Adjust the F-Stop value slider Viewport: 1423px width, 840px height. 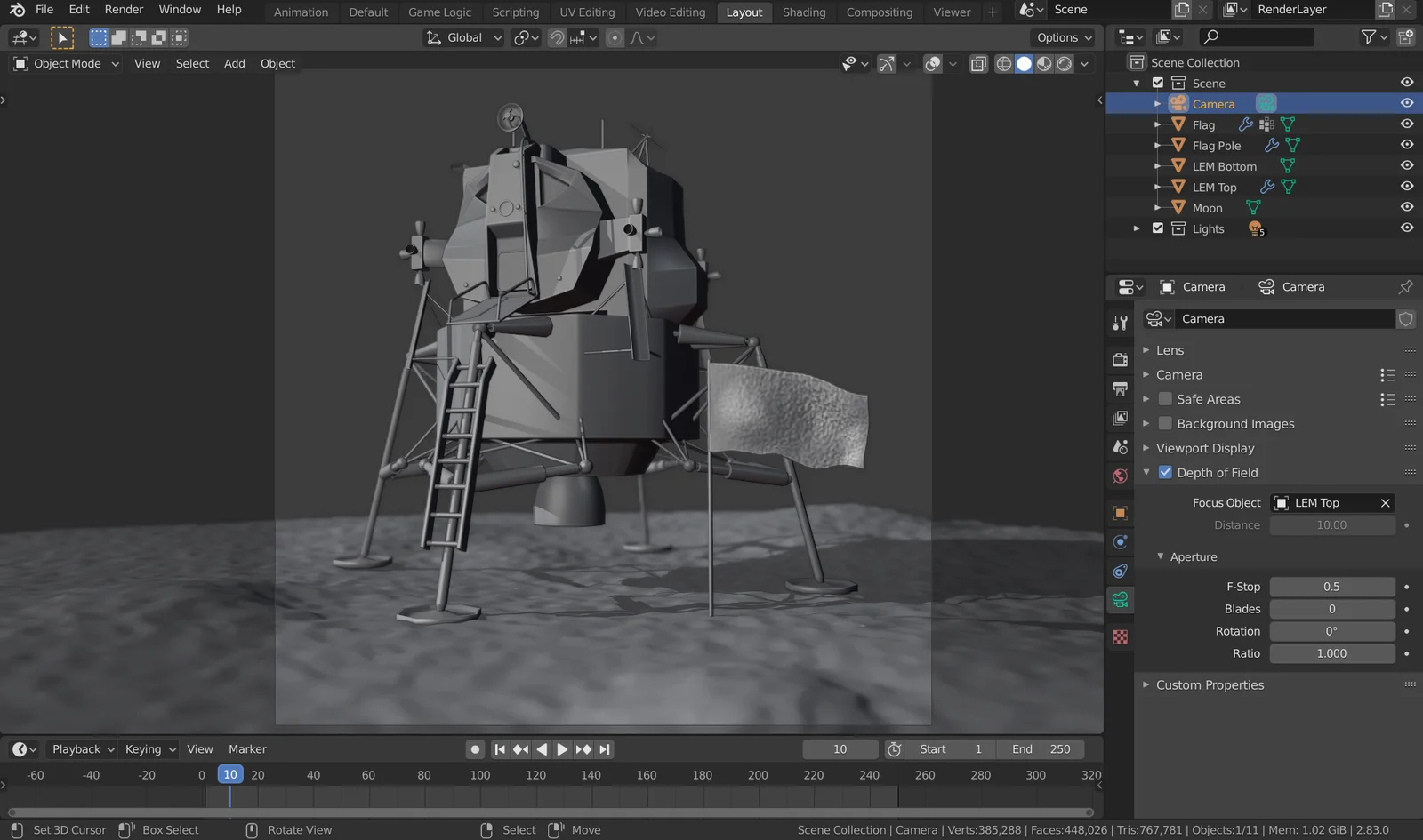[x=1332, y=586]
